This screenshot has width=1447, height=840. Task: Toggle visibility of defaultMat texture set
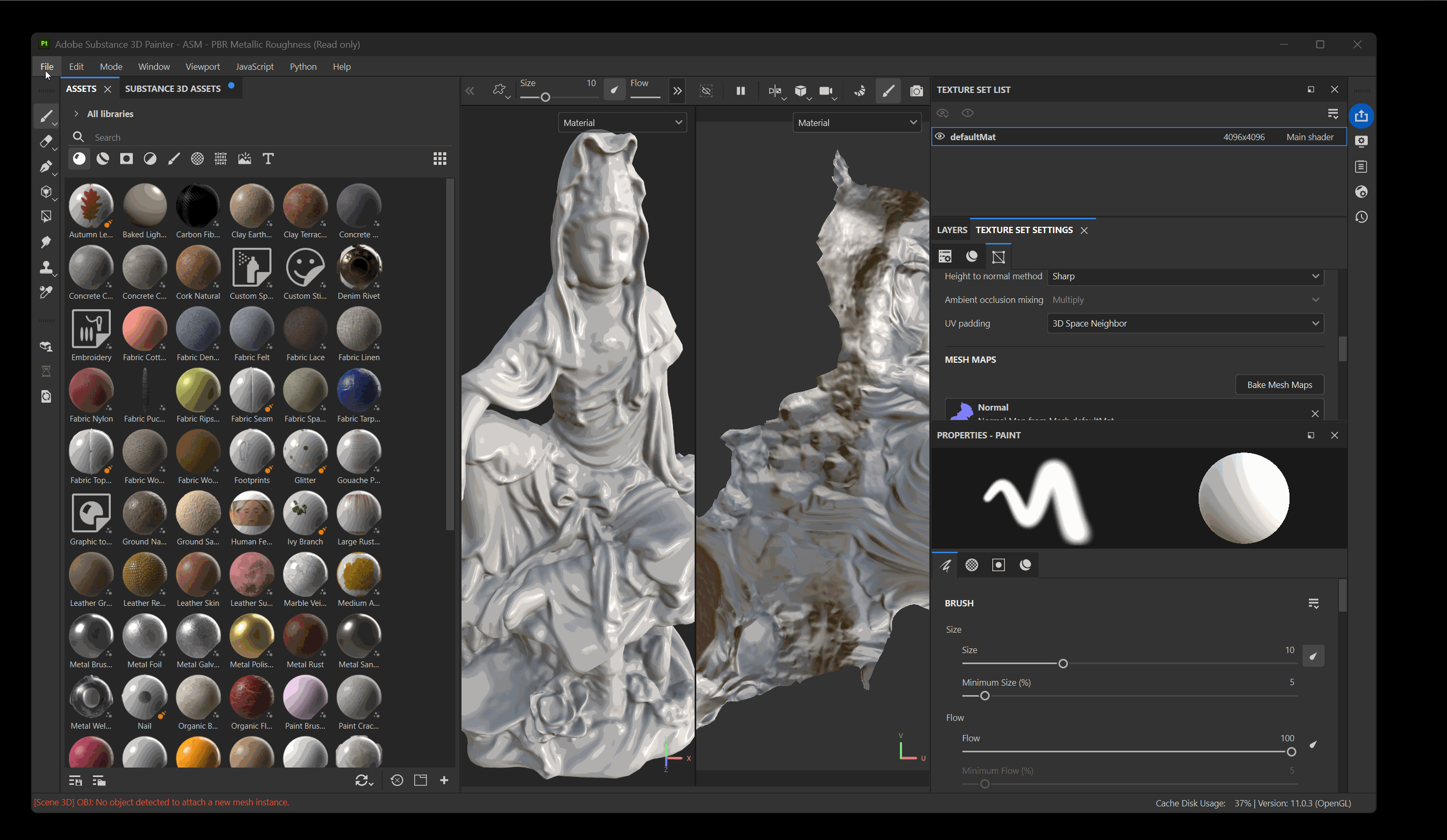(940, 136)
